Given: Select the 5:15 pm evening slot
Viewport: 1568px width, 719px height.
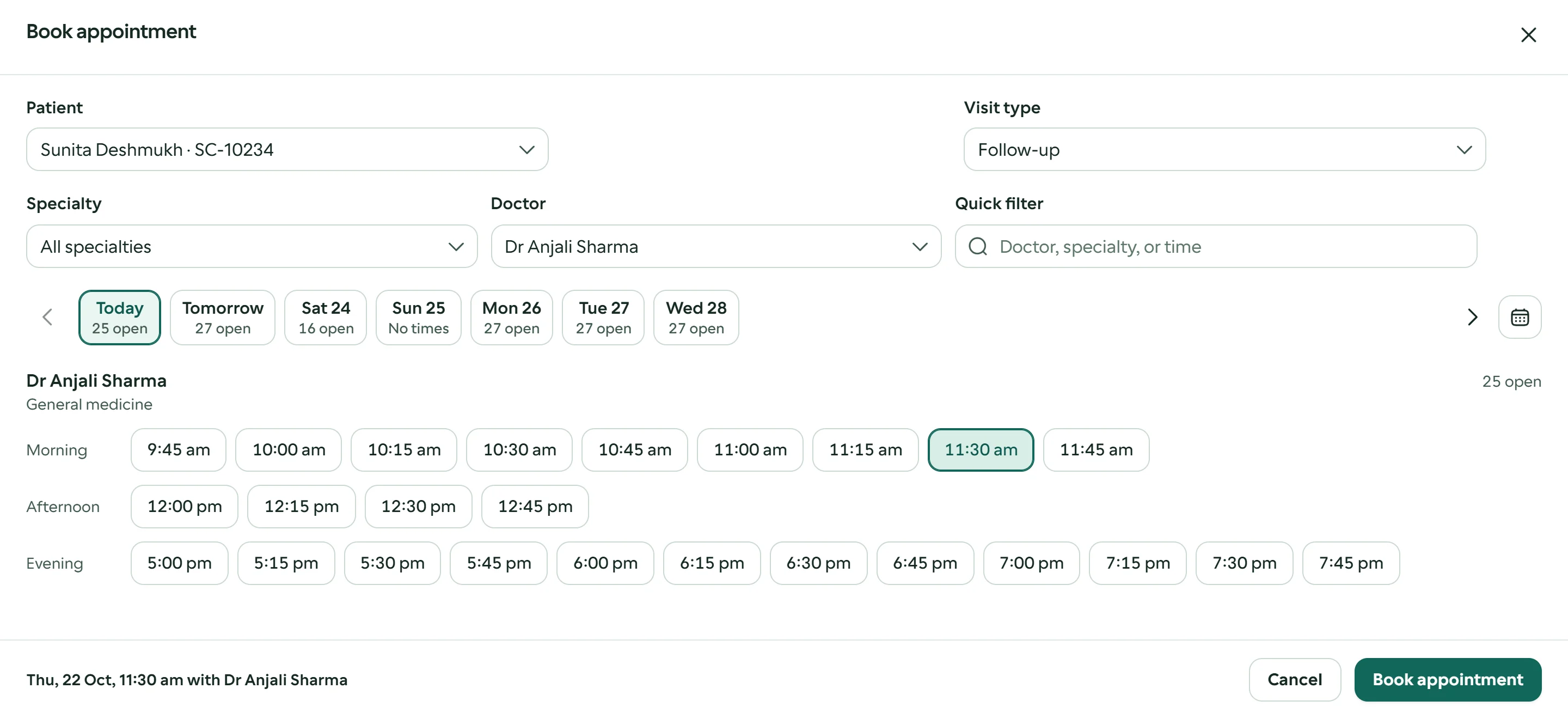Looking at the screenshot, I should [286, 563].
